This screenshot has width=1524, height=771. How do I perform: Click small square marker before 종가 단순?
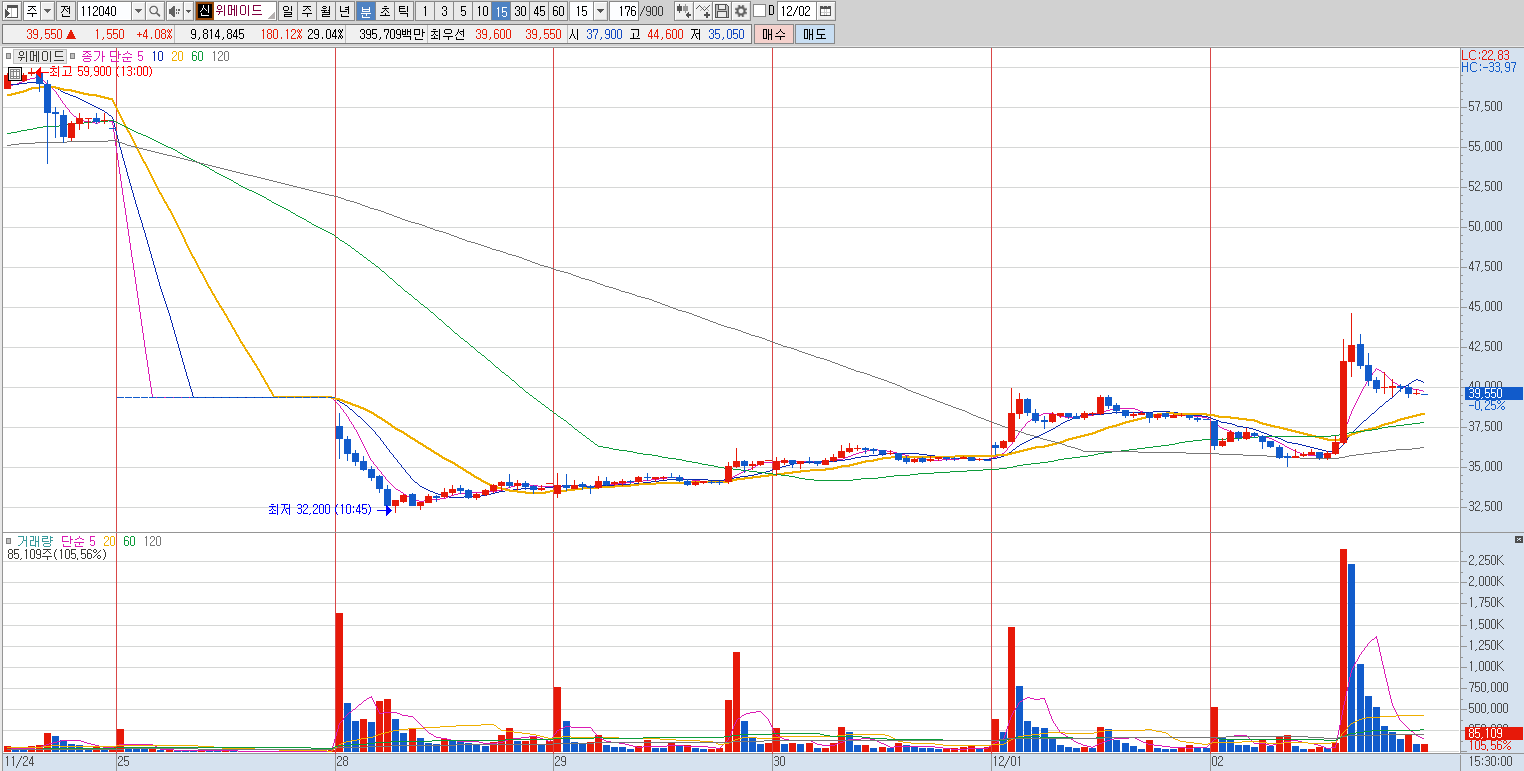75,56
